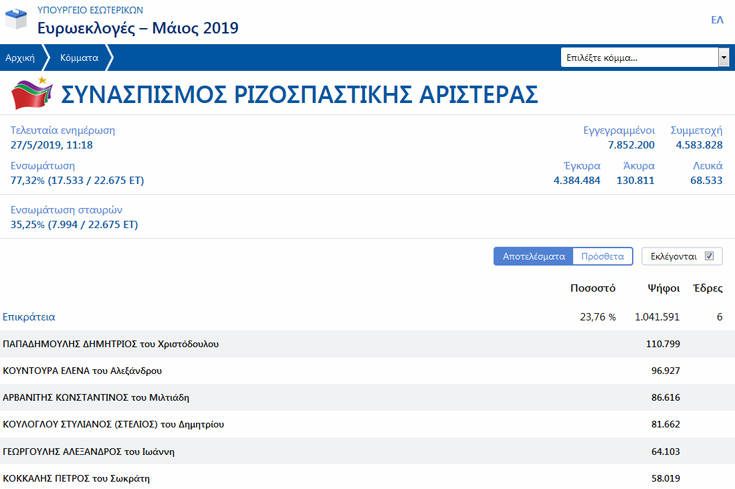Image resolution: width=735 pixels, height=489 pixels.
Task: Toggle the Εκλέγονται checkbox
Action: pyautogui.click(x=709, y=256)
